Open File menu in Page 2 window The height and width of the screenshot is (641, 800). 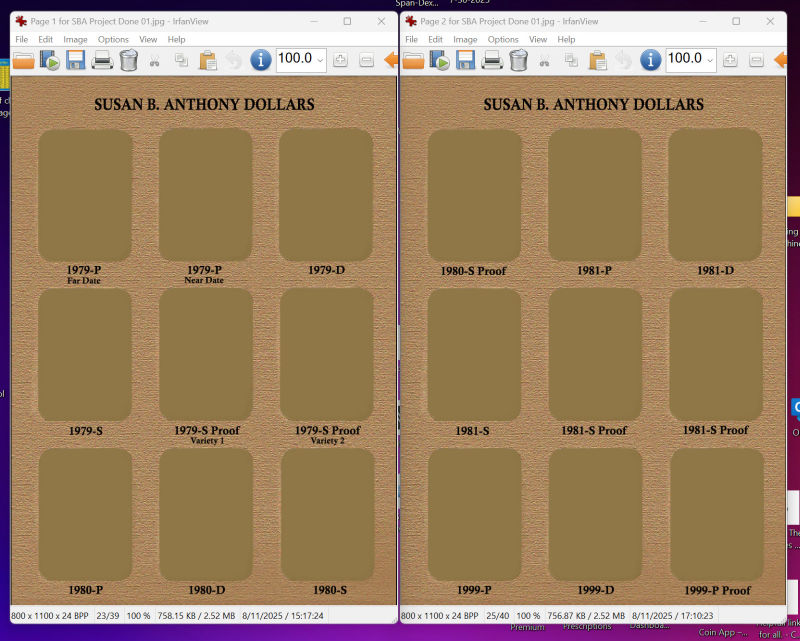(411, 39)
